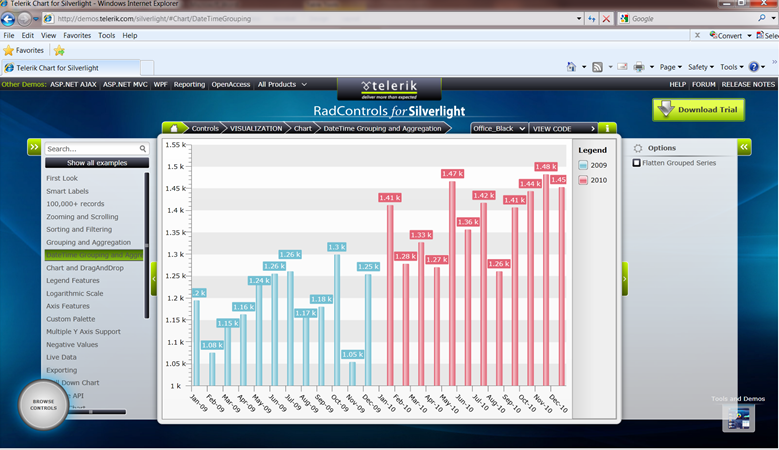Click the 1.48 k bar label
Viewport: 779px width, 450px height.
pos(545,167)
